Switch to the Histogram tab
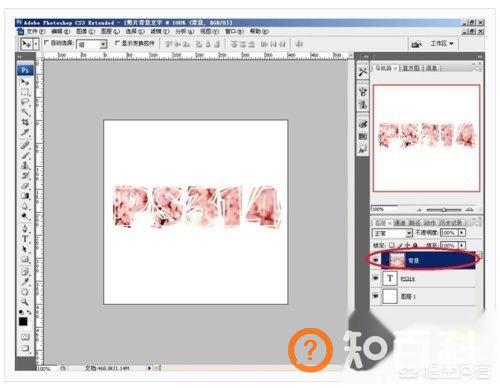Viewport: 500px width, 388px height. (x=411, y=68)
